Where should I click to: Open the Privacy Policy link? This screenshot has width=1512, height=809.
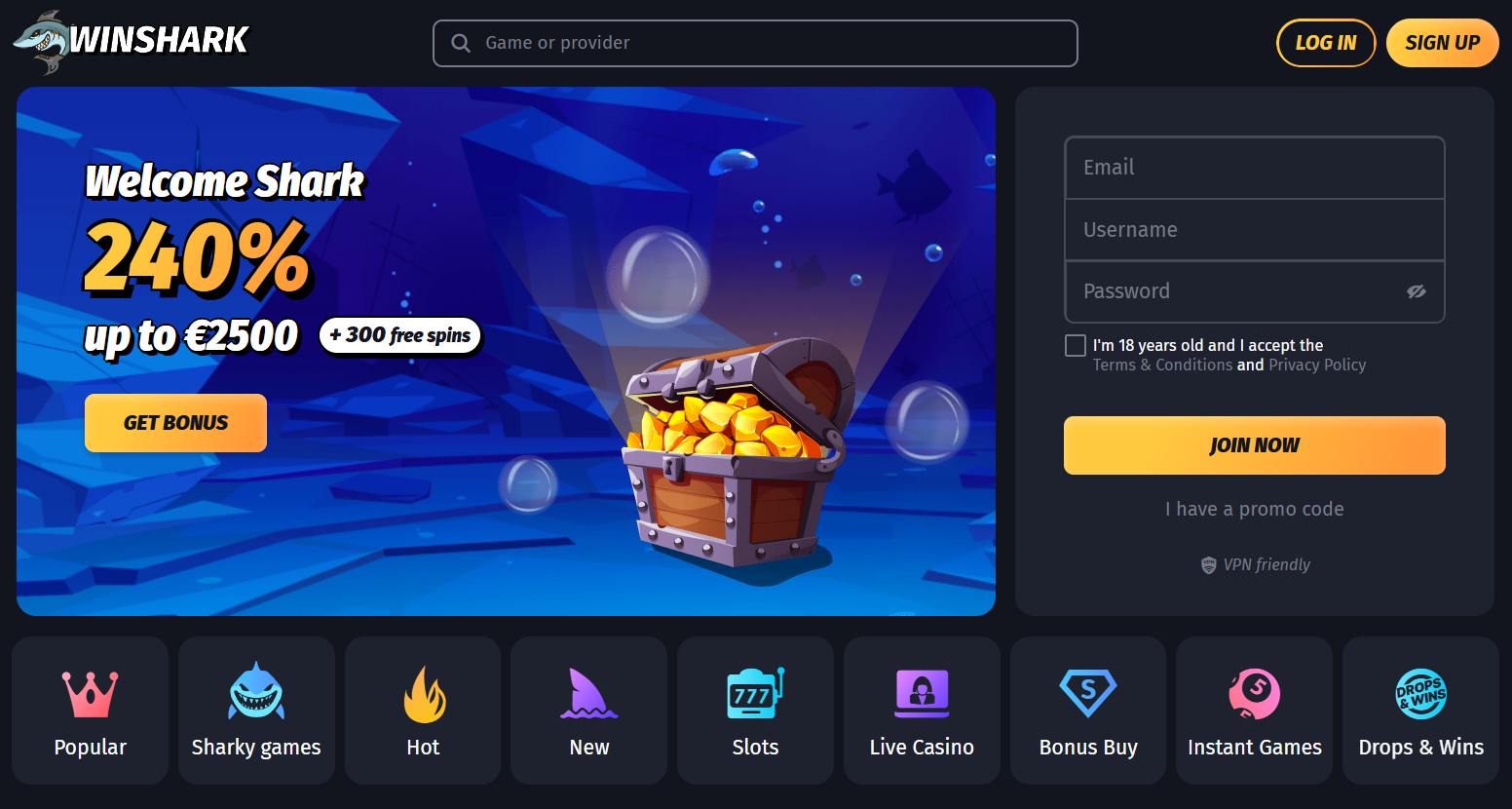(1317, 365)
